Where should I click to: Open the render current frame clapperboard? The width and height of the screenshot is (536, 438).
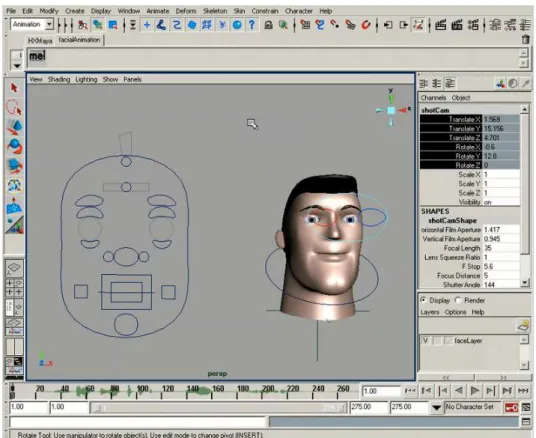pyautogui.click(x=441, y=25)
